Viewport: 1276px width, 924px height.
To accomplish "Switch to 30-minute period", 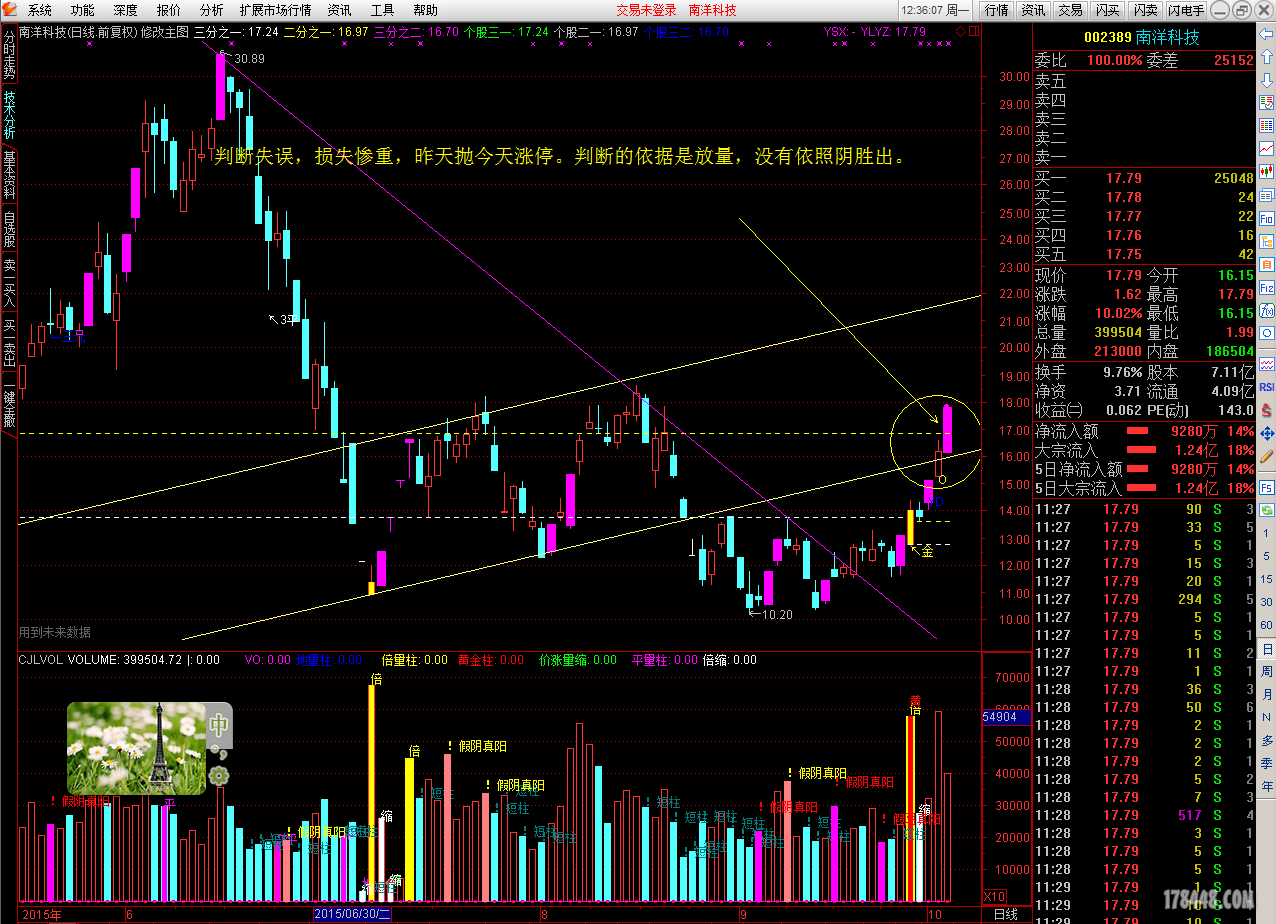I will pyautogui.click(x=1266, y=602).
